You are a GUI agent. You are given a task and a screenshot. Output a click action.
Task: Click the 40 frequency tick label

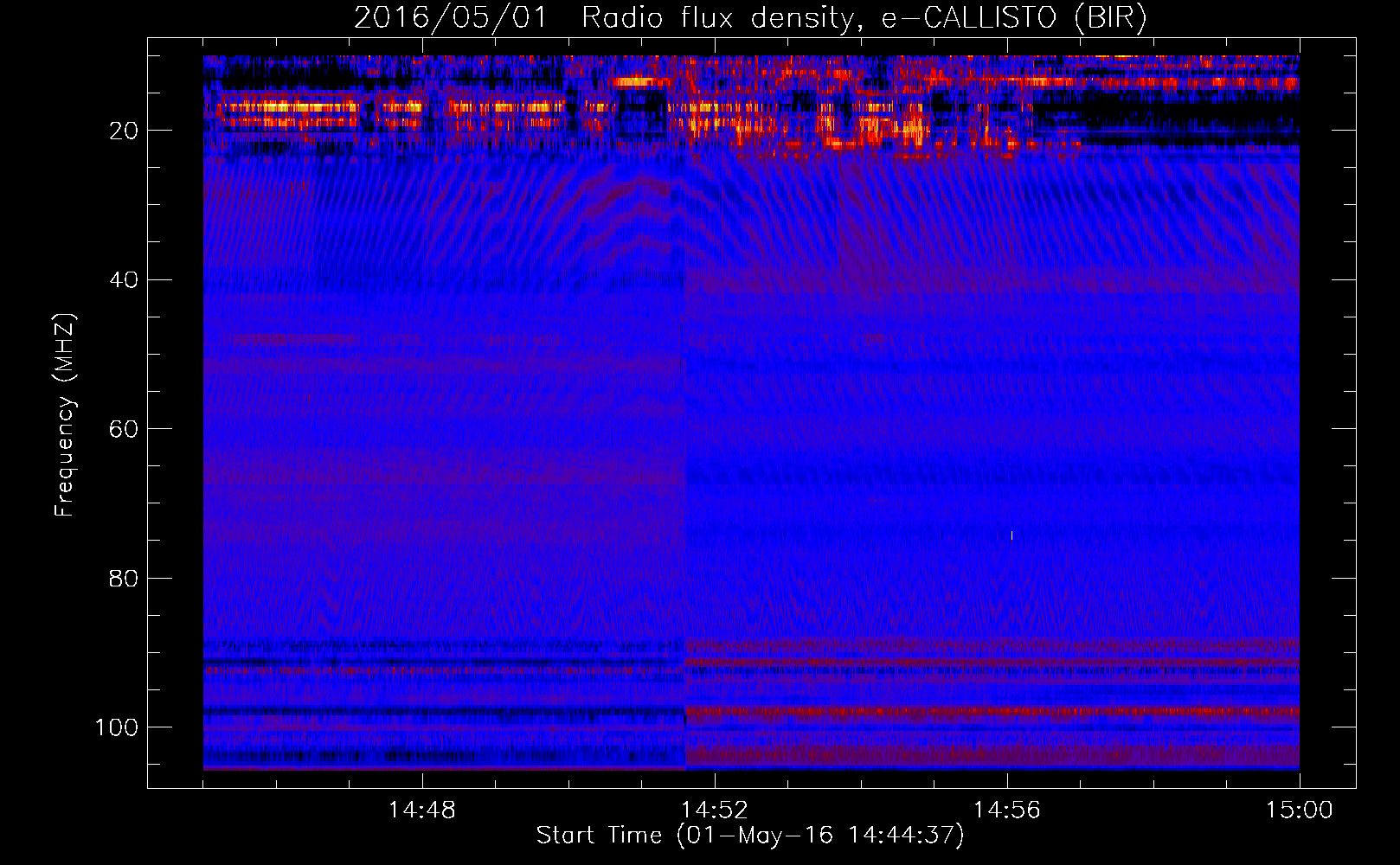point(124,280)
